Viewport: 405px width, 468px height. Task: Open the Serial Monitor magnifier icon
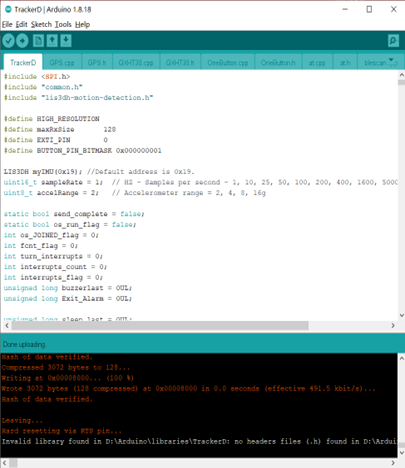393,41
